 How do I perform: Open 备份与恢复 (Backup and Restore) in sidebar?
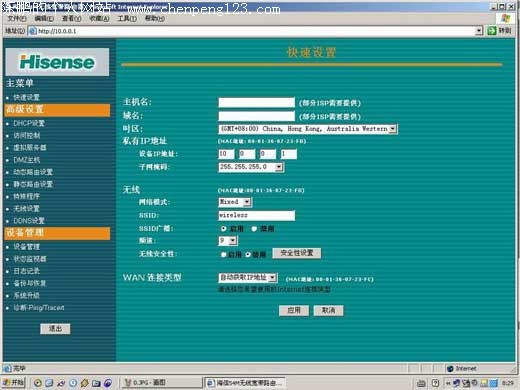tap(30, 283)
